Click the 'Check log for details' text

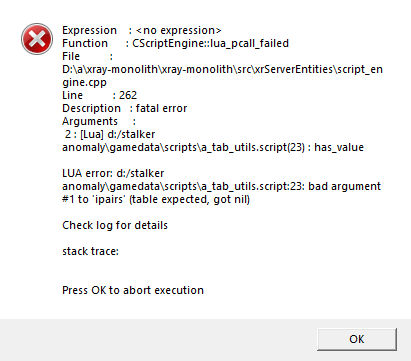tap(115, 225)
